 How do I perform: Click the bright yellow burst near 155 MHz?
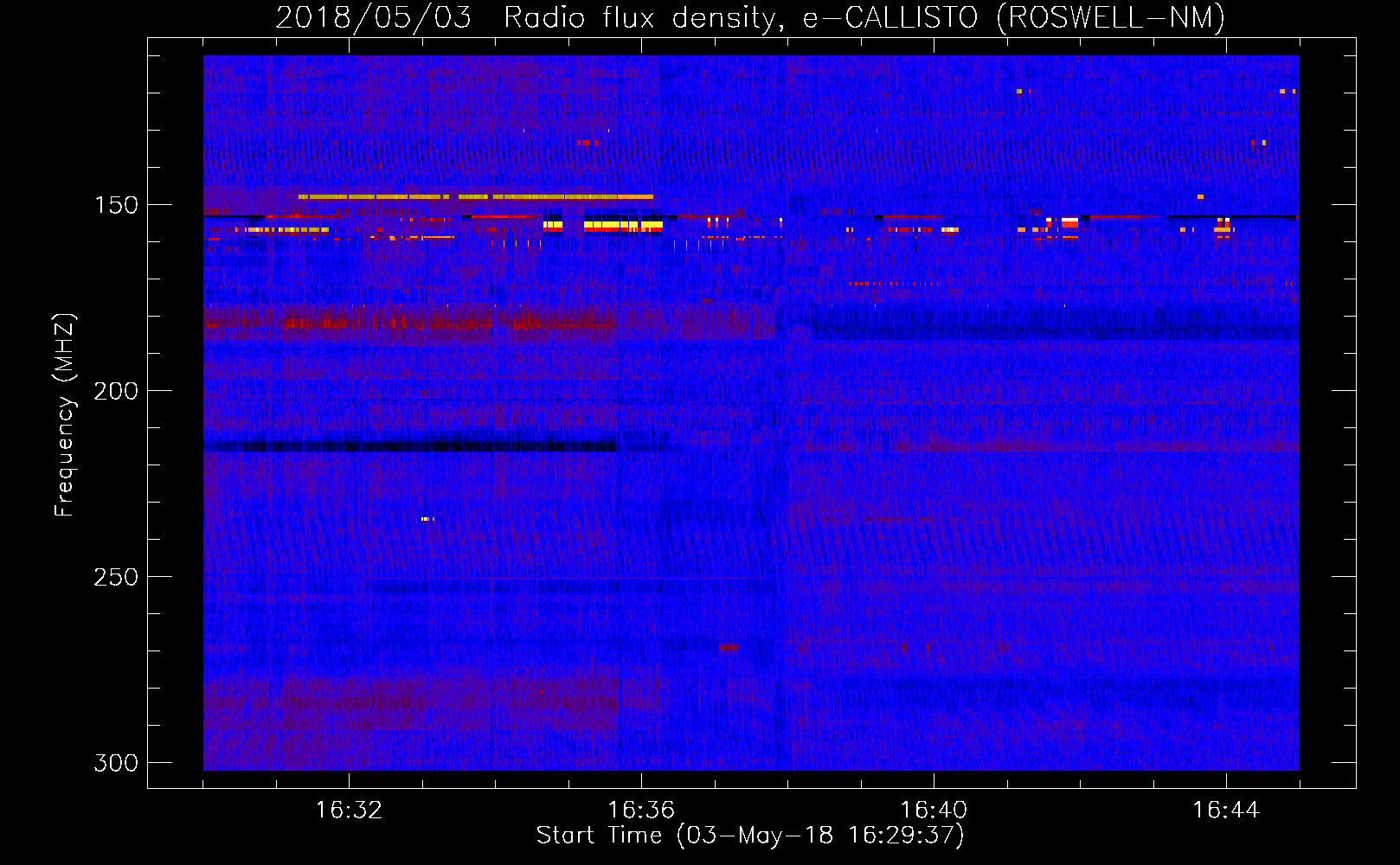[623, 226]
